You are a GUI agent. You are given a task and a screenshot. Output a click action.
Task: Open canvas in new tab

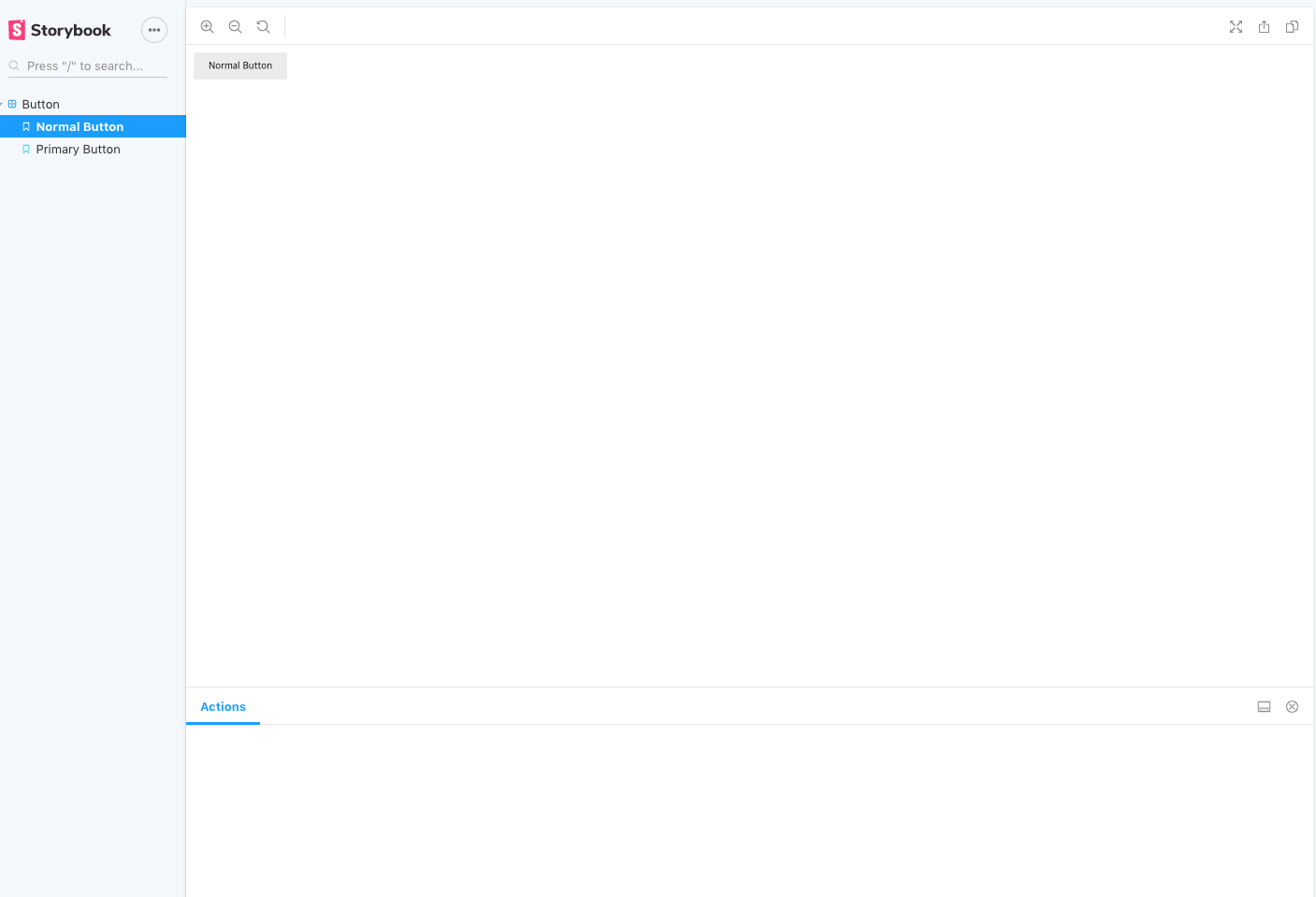click(1264, 27)
